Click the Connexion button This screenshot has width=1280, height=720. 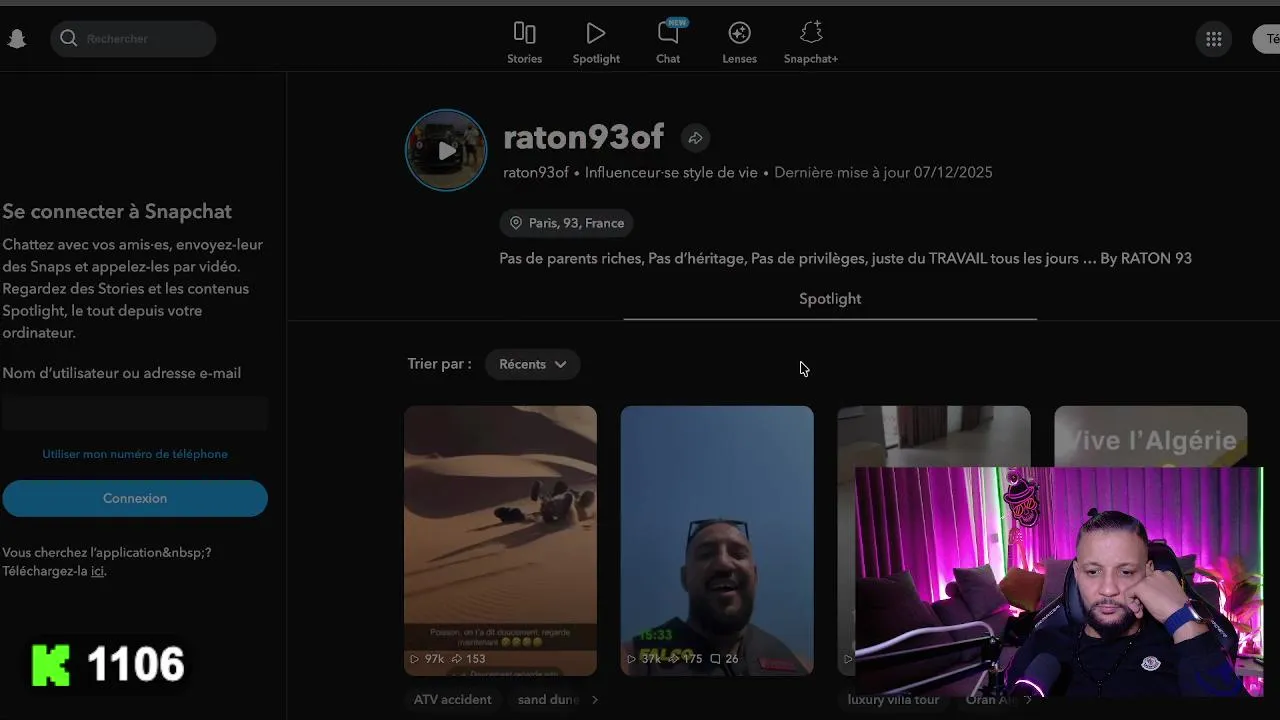click(x=135, y=498)
